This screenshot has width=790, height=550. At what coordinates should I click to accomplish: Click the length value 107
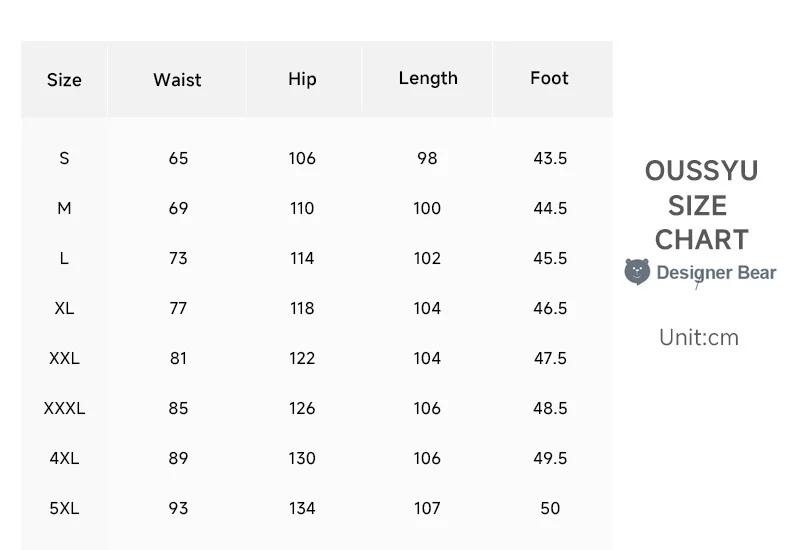[x=427, y=508]
